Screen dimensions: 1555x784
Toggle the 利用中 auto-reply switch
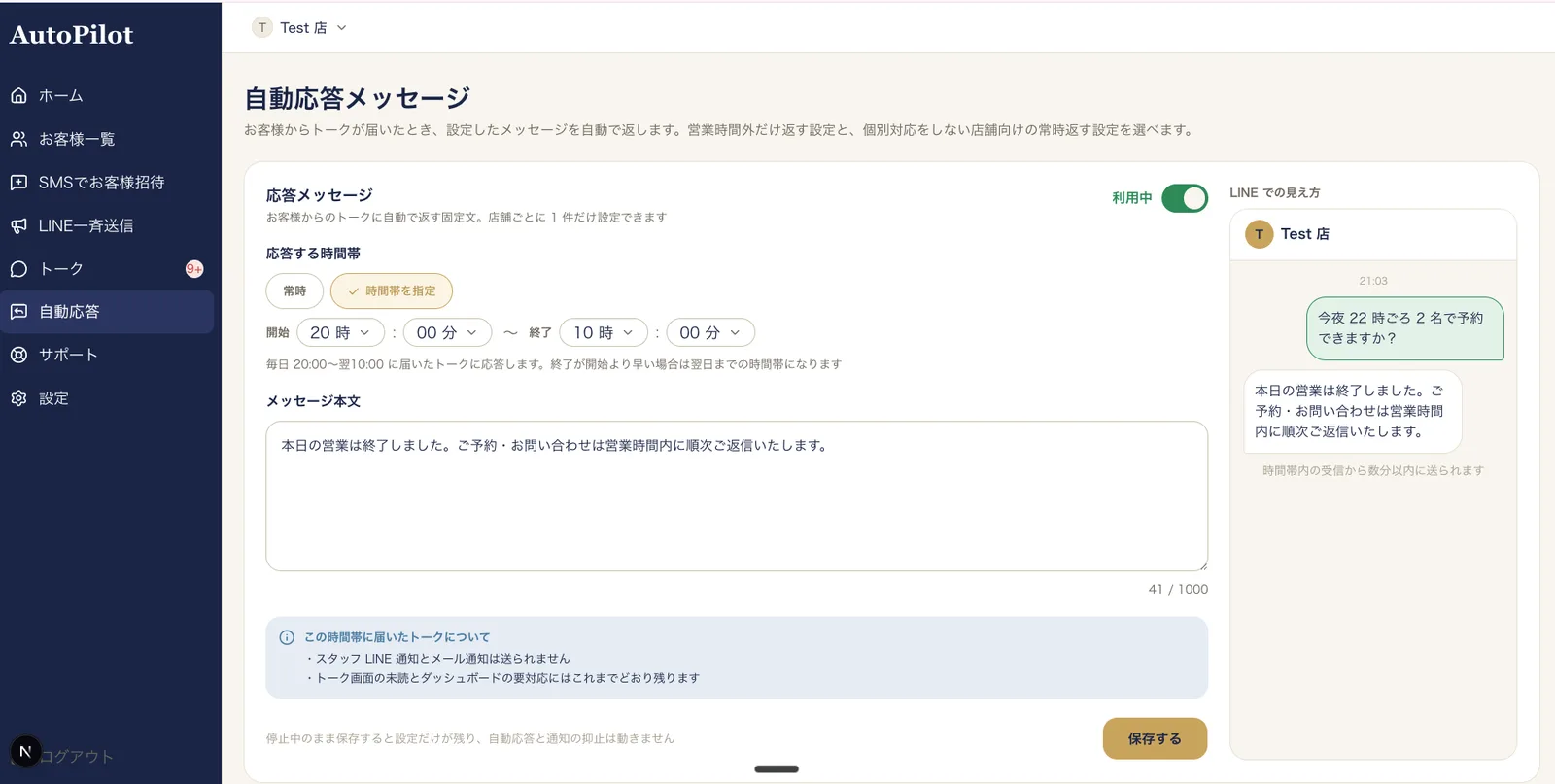click(1185, 198)
